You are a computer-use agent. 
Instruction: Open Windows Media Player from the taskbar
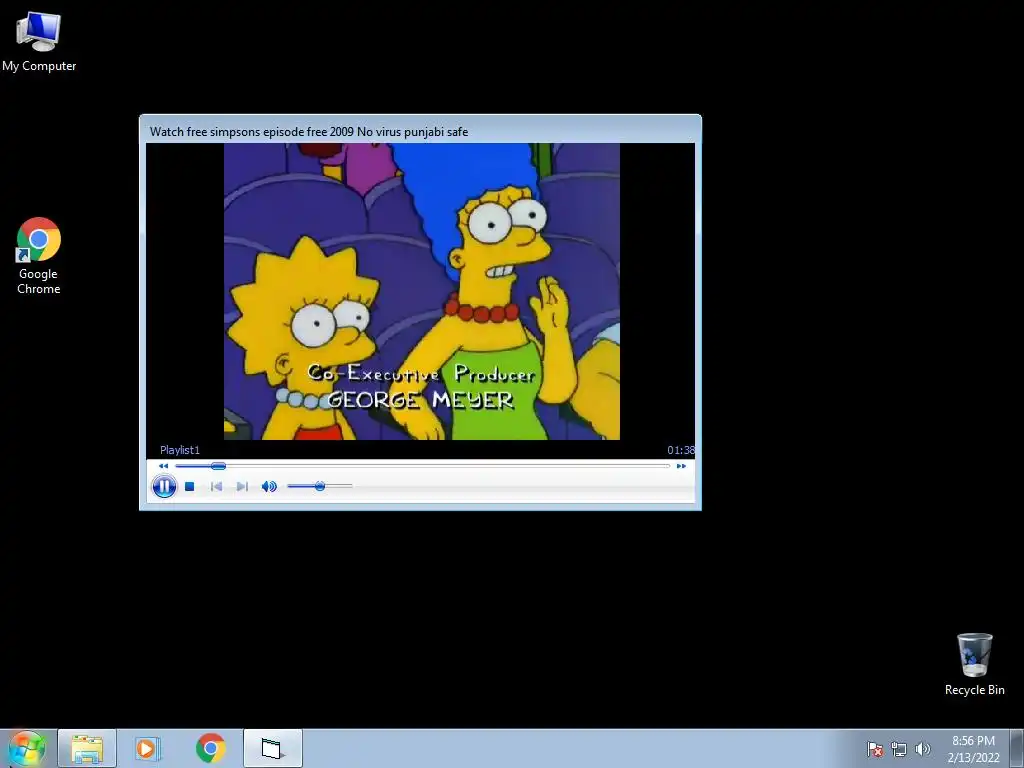tap(148, 748)
